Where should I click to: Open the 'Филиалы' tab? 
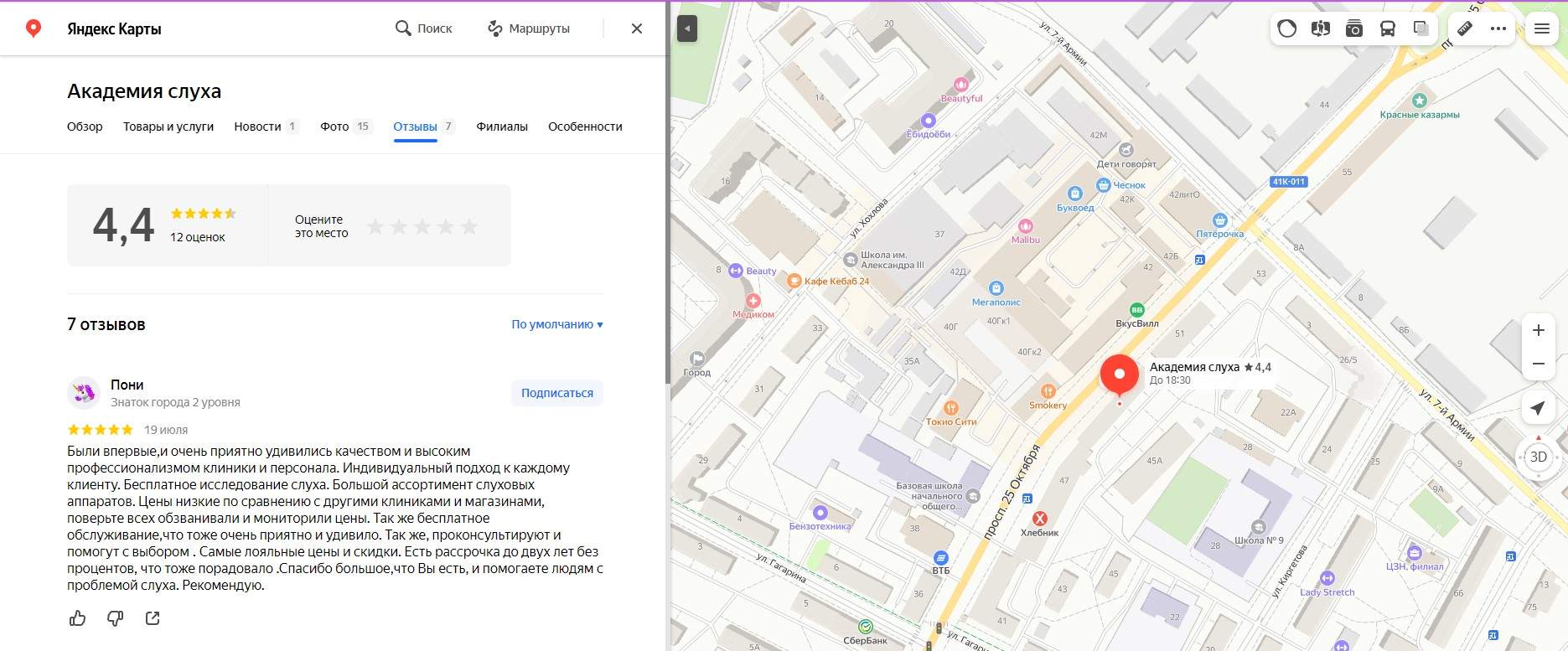pyautogui.click(x=501, y=127)
